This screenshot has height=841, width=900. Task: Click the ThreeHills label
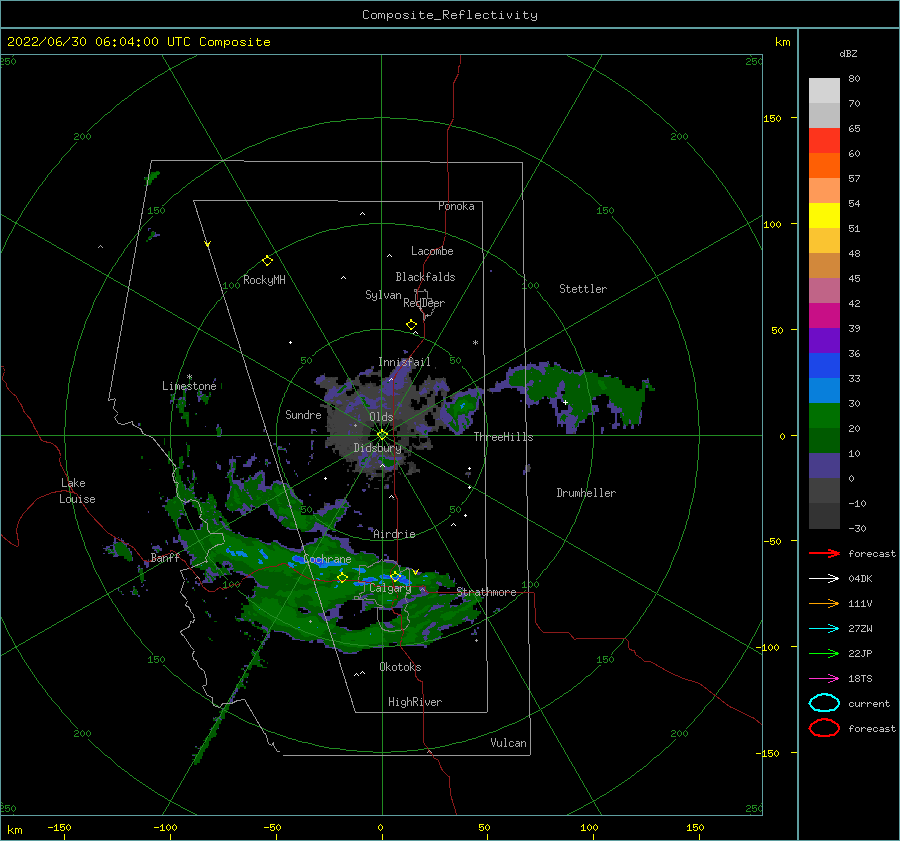coord(503,437)
